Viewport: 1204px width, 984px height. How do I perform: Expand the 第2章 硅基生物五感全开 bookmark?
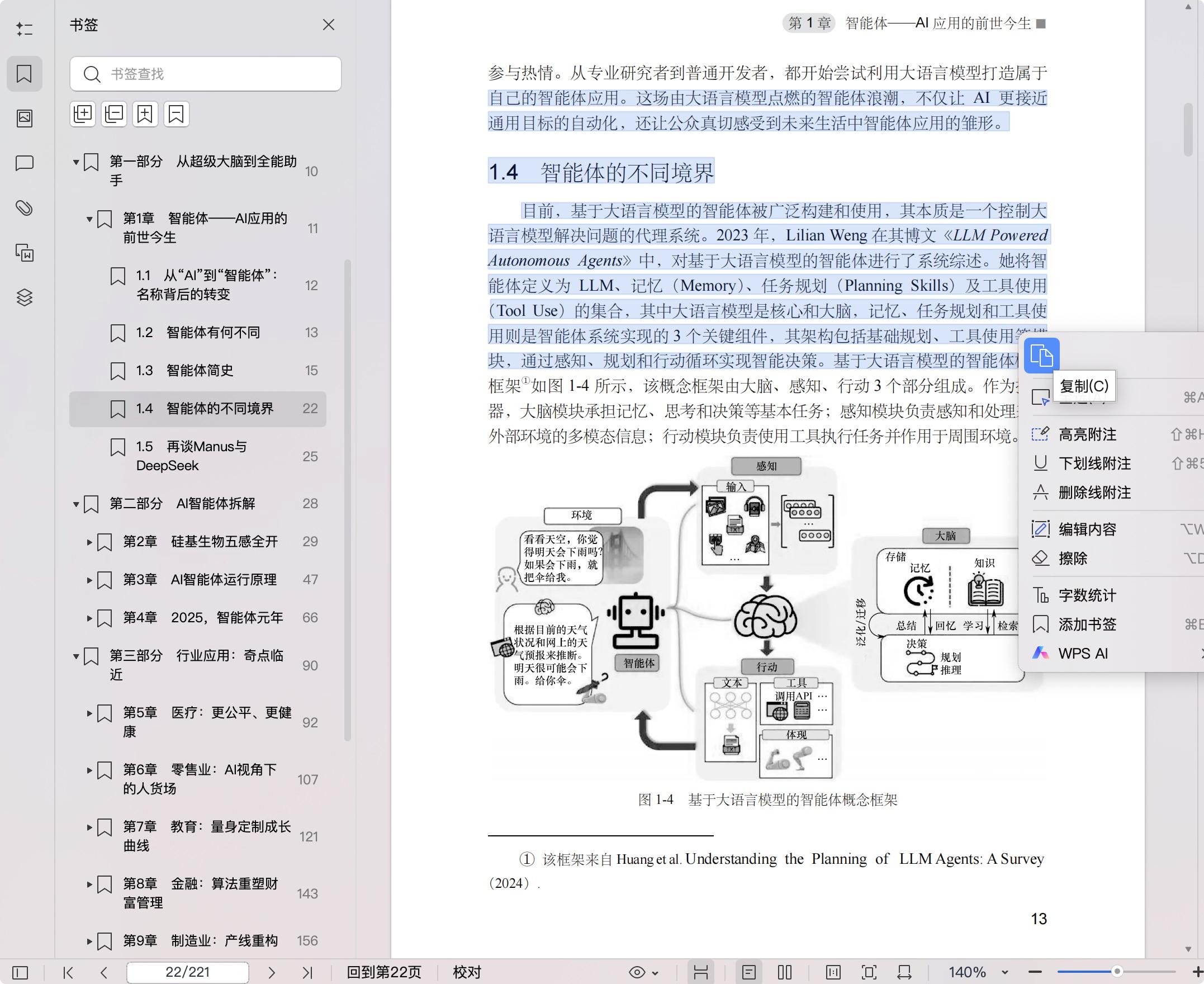[89, 542]
